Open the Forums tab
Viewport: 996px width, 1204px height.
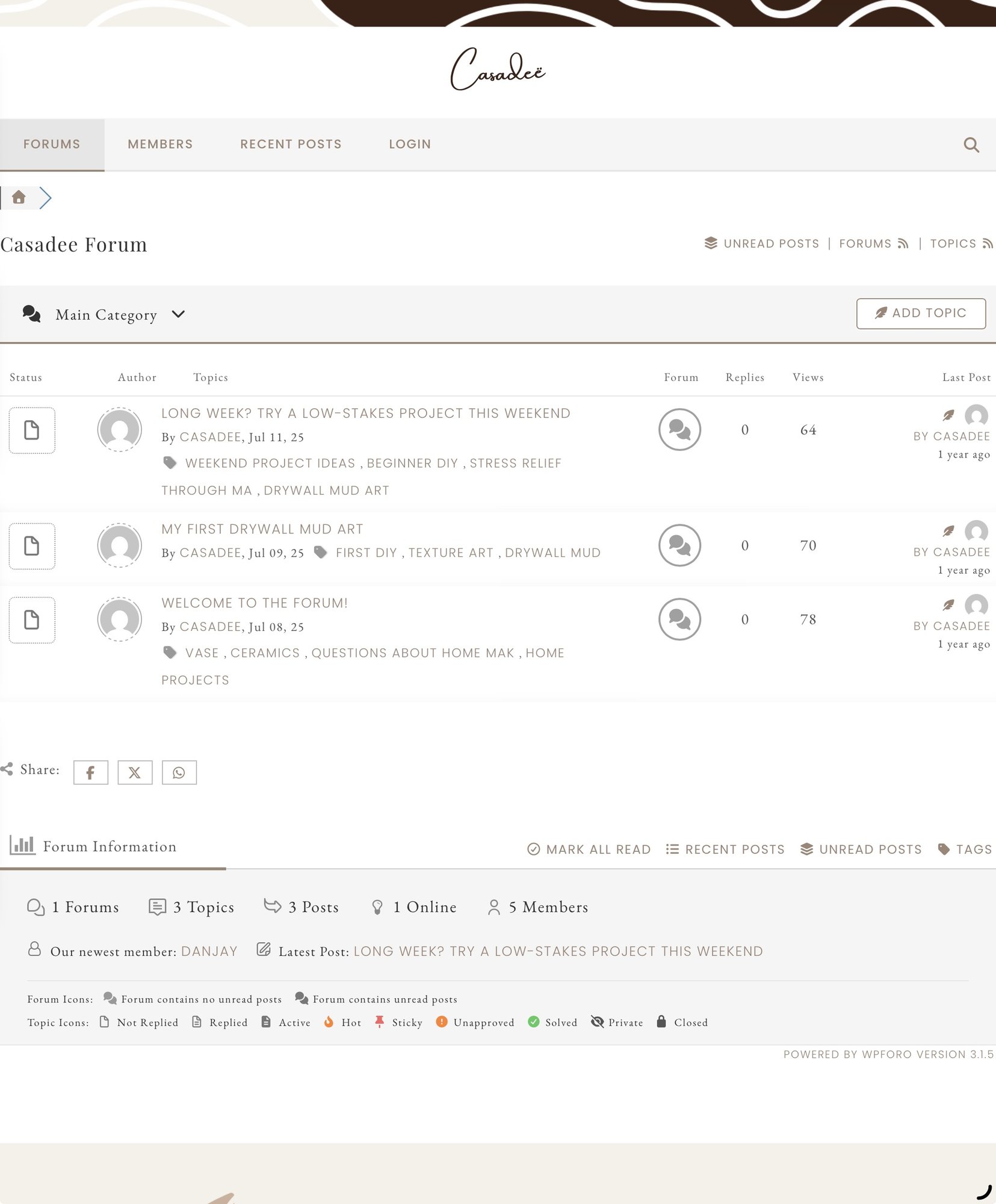click(52, 144)
